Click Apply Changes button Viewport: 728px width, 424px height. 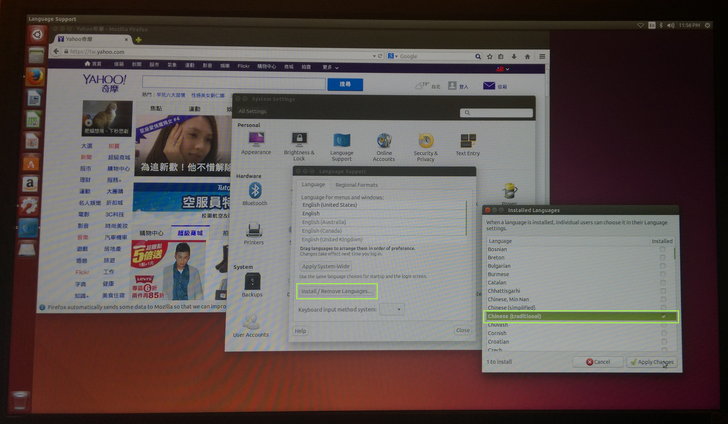(x=651, y=362)
